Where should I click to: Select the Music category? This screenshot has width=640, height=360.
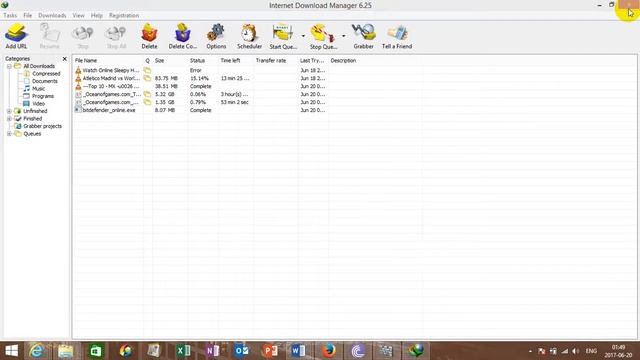tap(38, 89)
